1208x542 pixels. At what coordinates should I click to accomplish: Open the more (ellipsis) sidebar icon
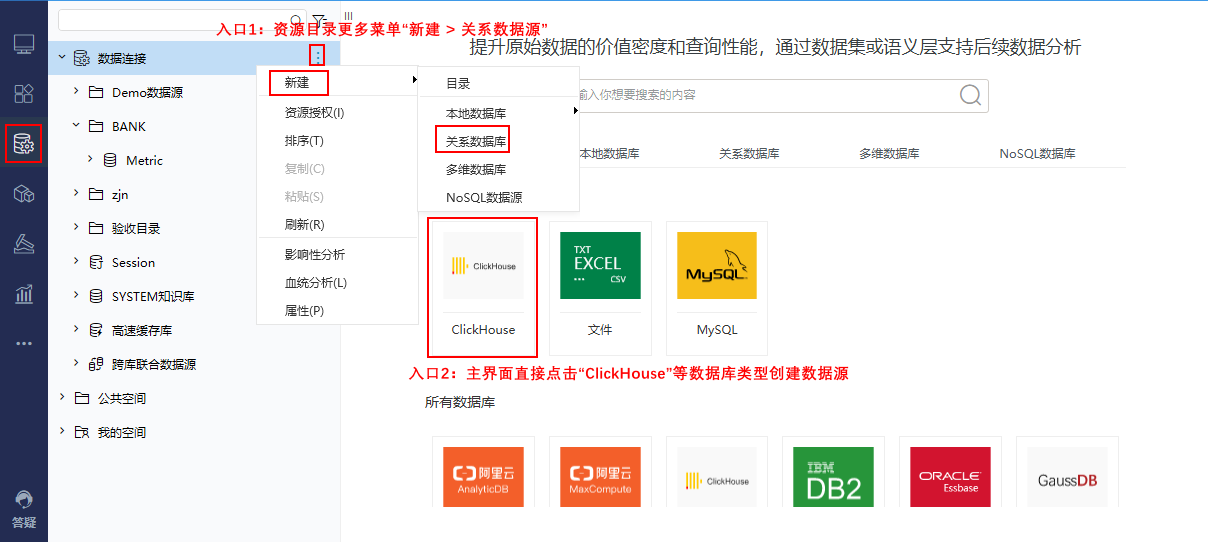click(x=23, y=343)
